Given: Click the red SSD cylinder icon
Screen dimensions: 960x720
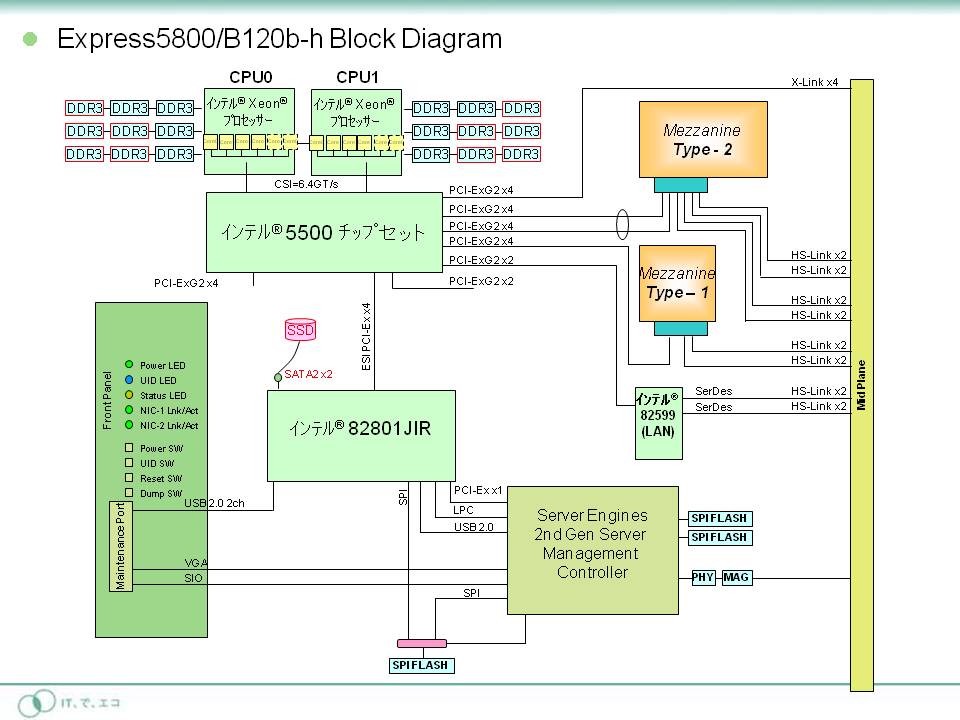Looking at the screenshot, I should point(299,330).
